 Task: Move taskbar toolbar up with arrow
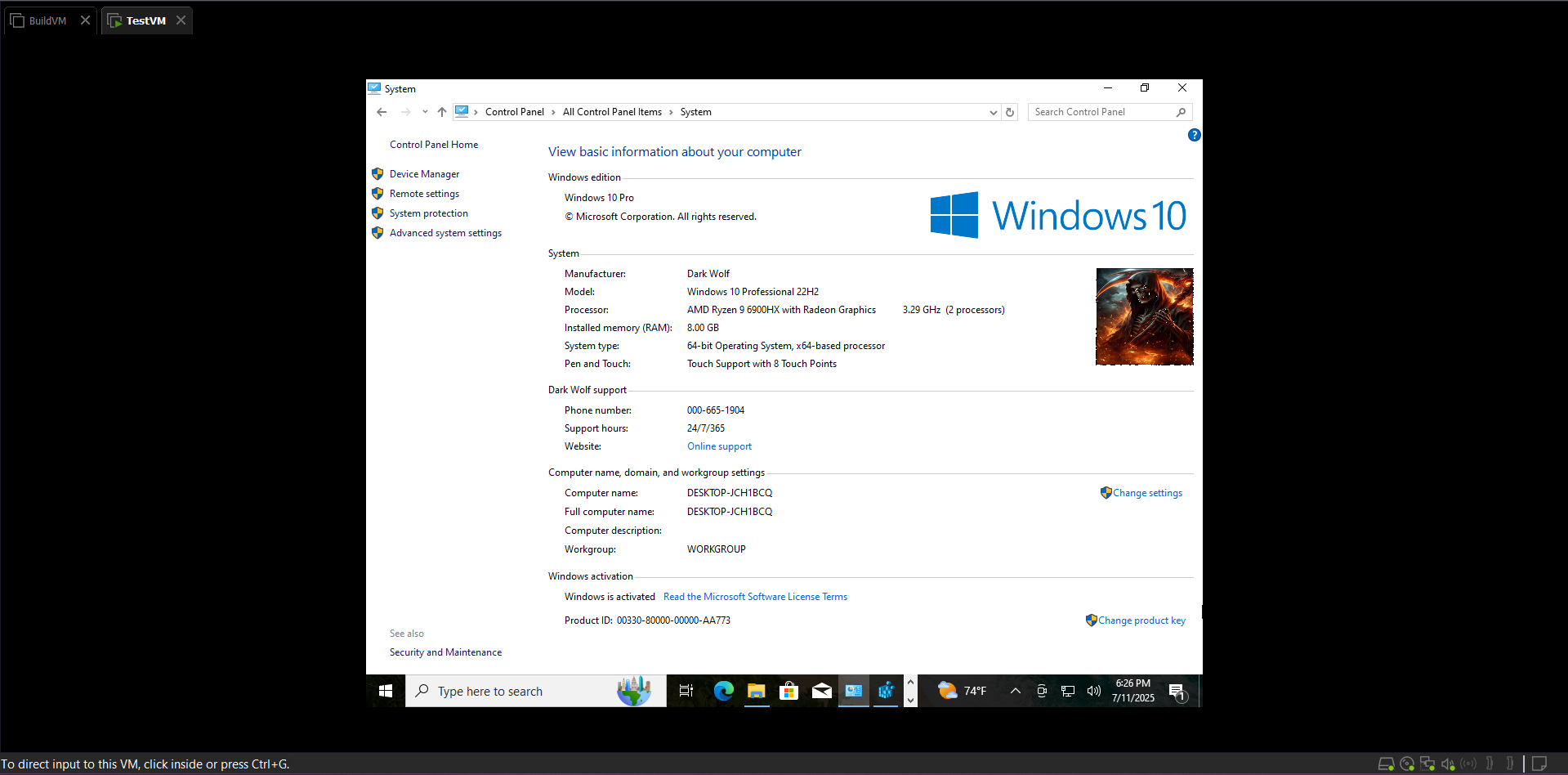910,682
